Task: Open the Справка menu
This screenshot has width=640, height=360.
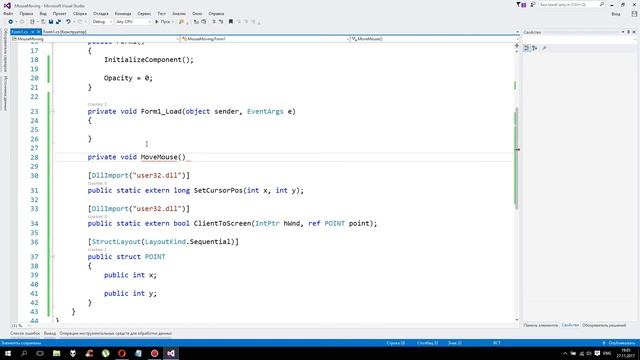Action: point(216,13)
